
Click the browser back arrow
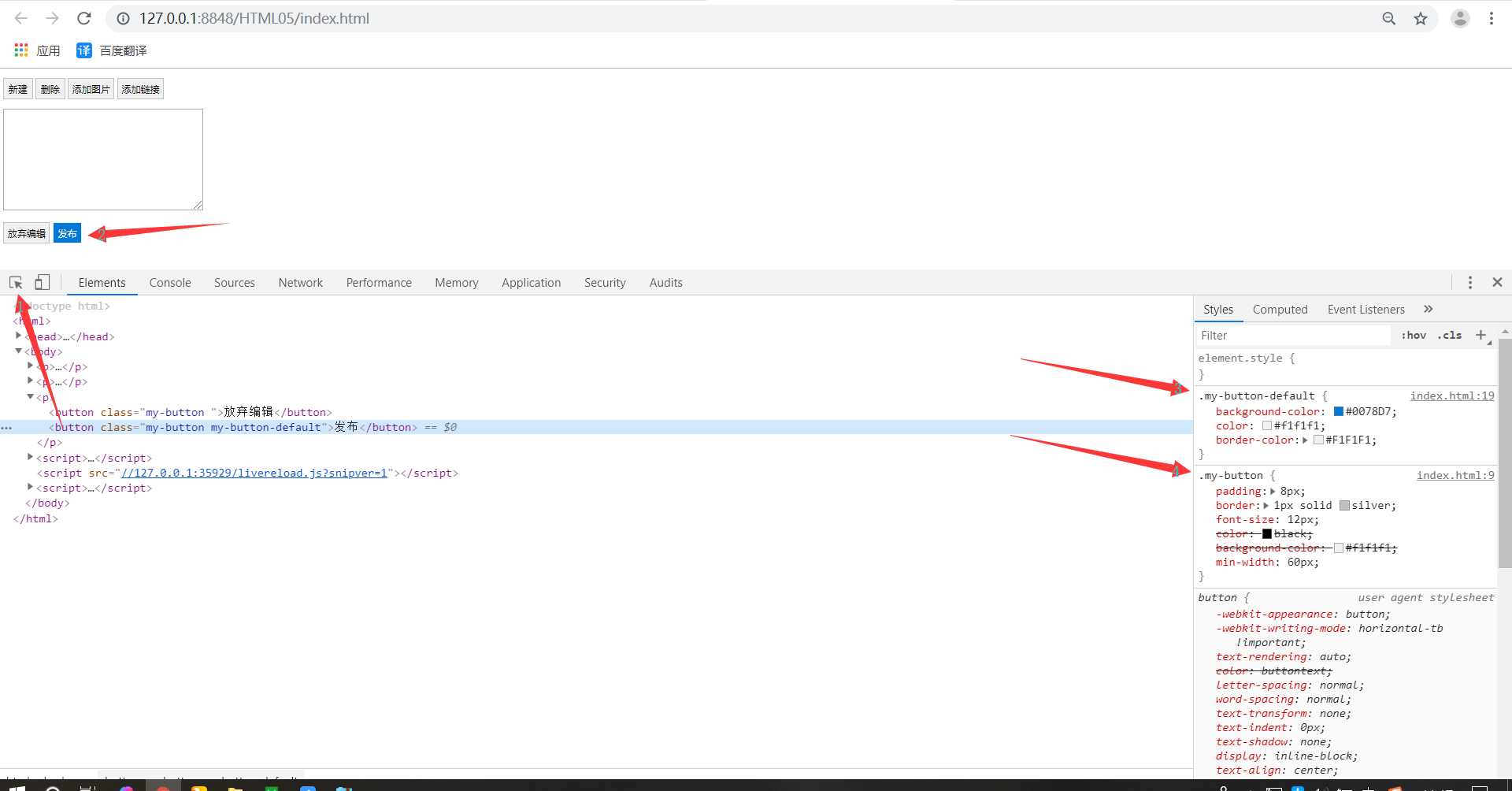pyautogui.click(x=21, y=18)
